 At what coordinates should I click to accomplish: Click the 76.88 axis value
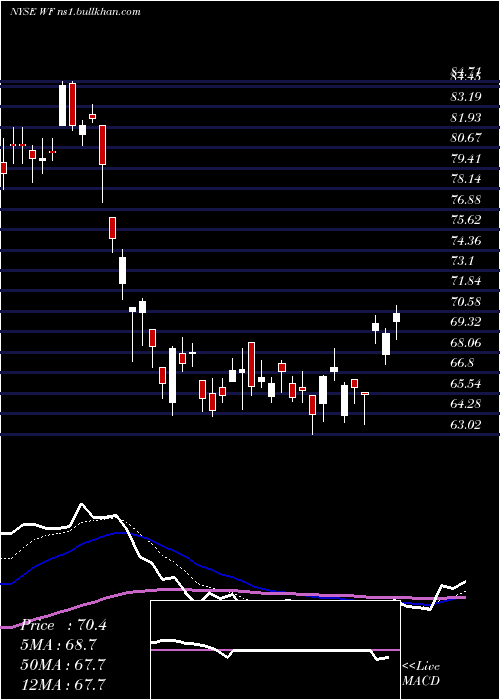pos(466,200)
